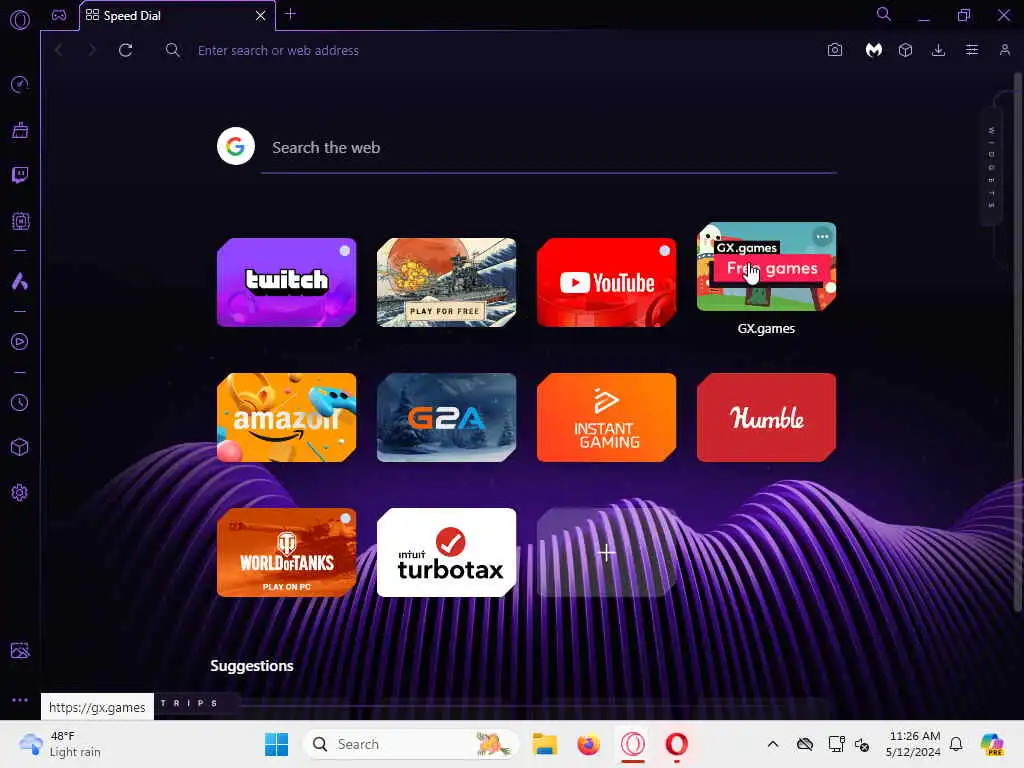Open the chip-shaped sidebar icon
Screen dimensions: 1024x768
(20, 221)
